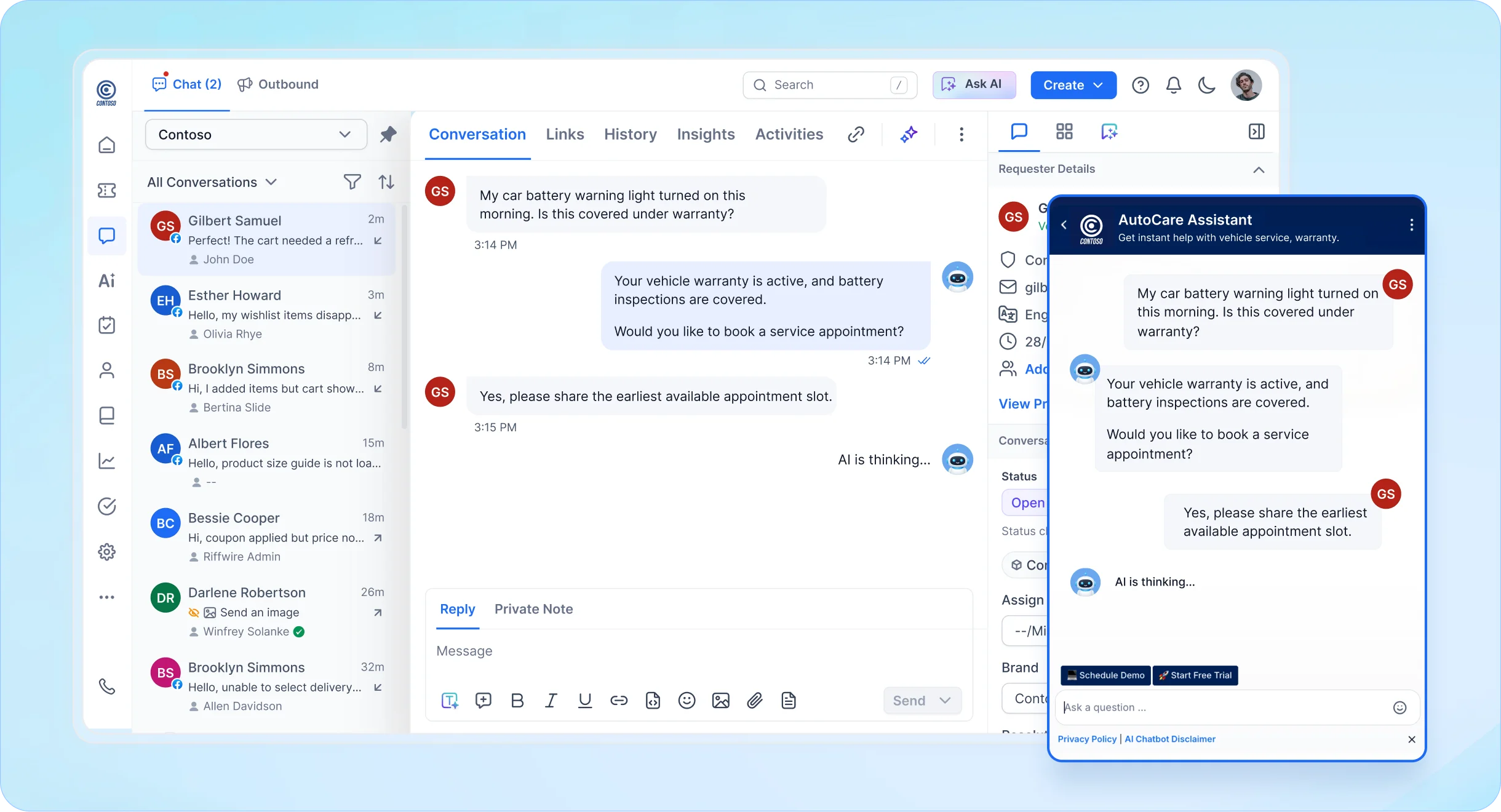Open the AI Chatbot Disclaimer link
Viewport: 1501px width, 812px height.
coord(1170,739)
